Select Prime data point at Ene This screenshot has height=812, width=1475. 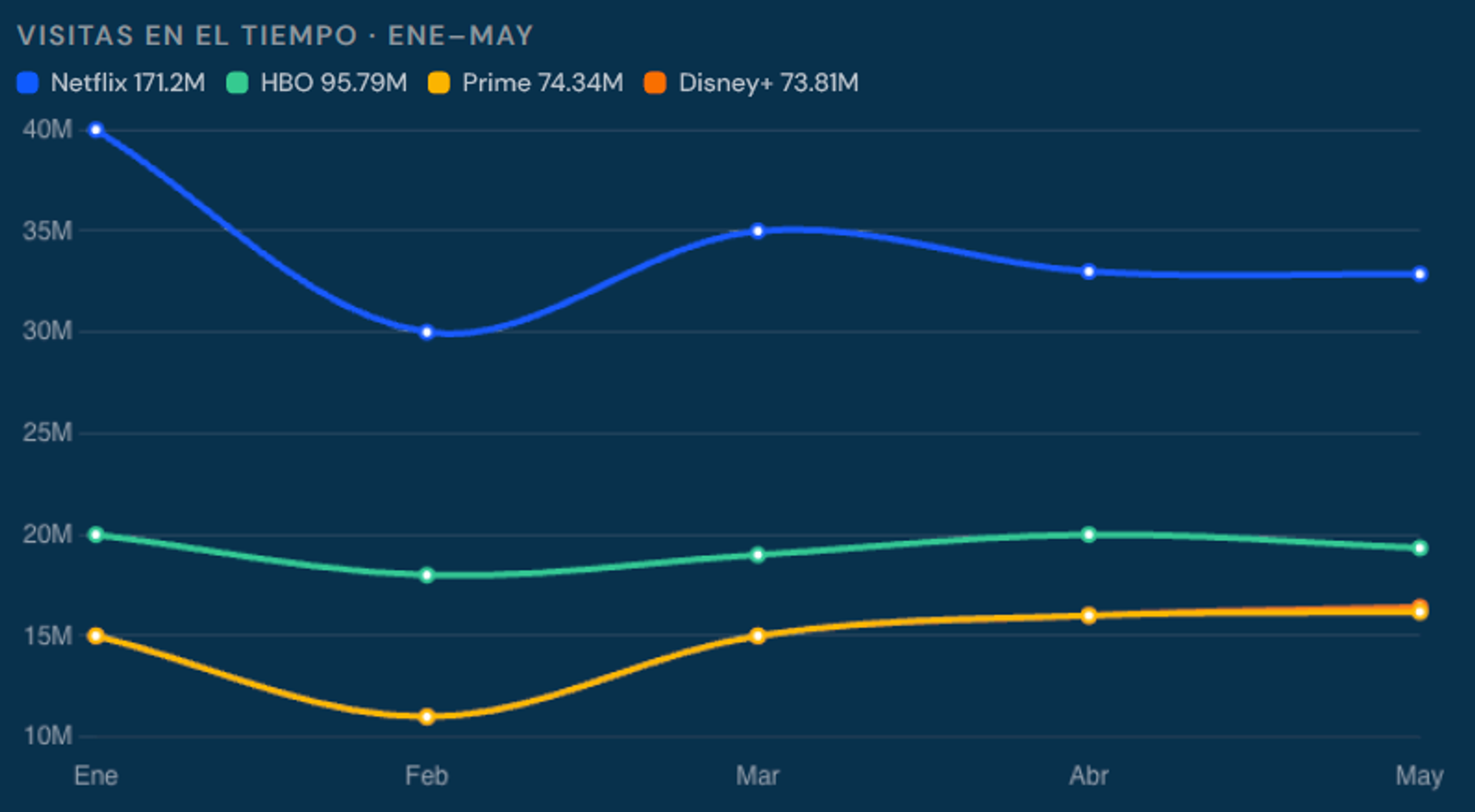click(96, 636)
